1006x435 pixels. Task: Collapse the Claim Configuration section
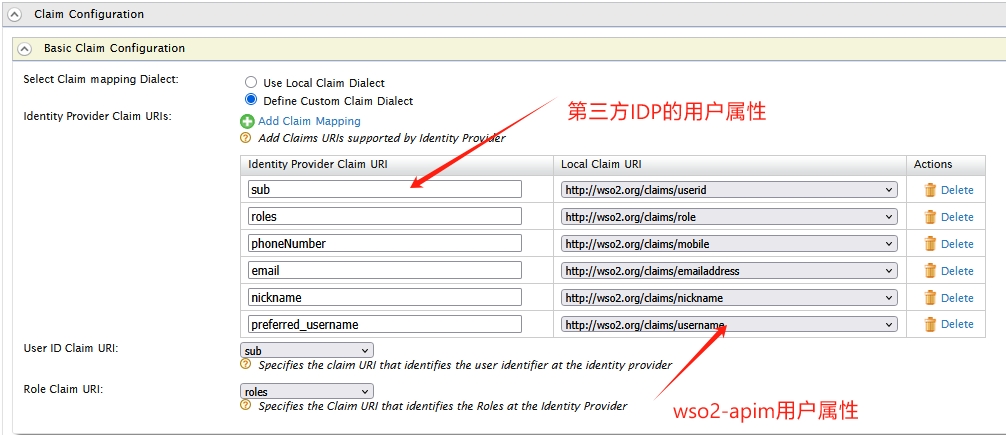pyautogui.click(x=14, y=14)
